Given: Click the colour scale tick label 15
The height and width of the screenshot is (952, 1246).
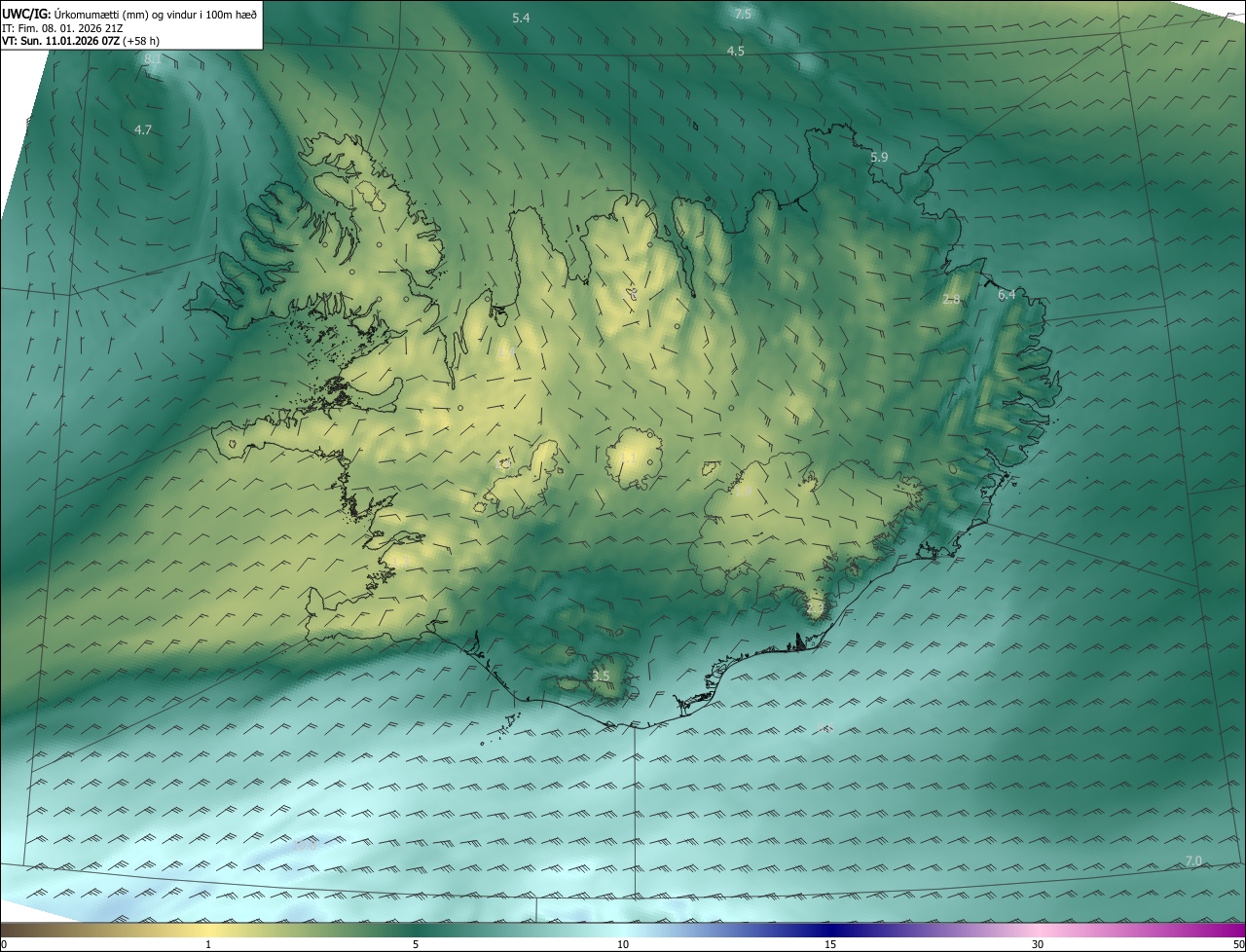Looking at the screenshot, I should click(830, 944).
